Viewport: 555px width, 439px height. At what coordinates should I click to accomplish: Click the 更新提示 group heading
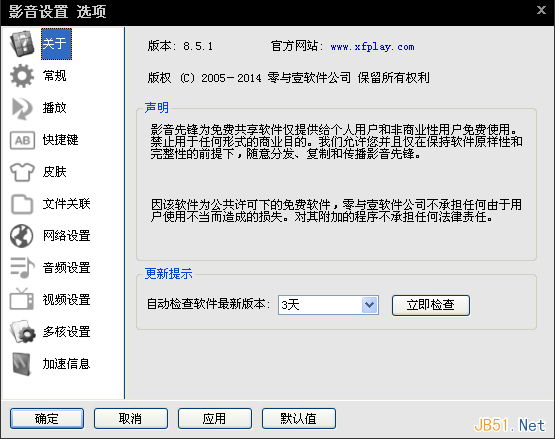click(x=168, y=274)
